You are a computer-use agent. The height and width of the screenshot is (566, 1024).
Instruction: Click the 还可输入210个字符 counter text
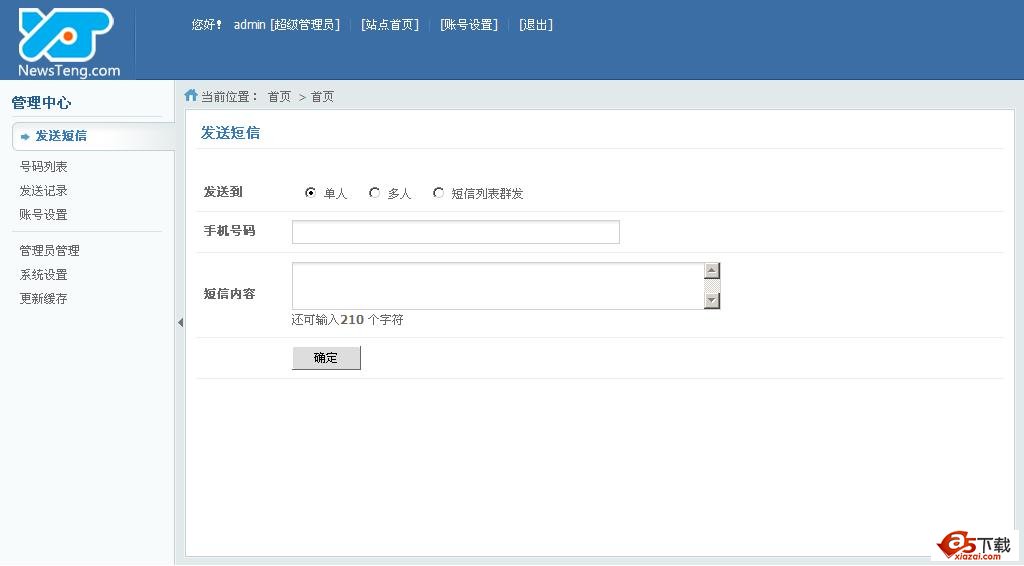pos(347,320)
